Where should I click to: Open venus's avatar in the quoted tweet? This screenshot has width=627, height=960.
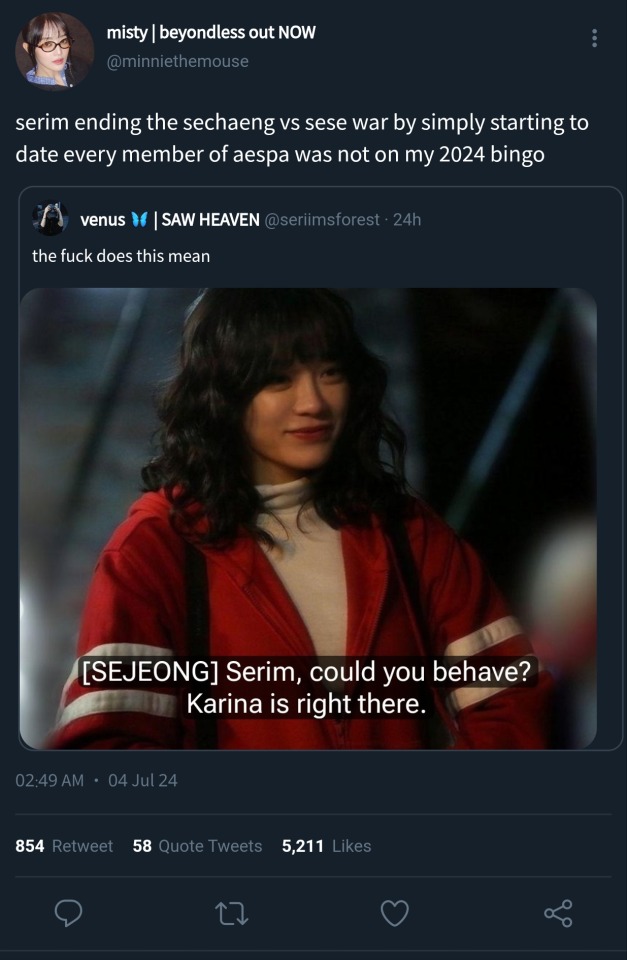[x=49, y=219]
